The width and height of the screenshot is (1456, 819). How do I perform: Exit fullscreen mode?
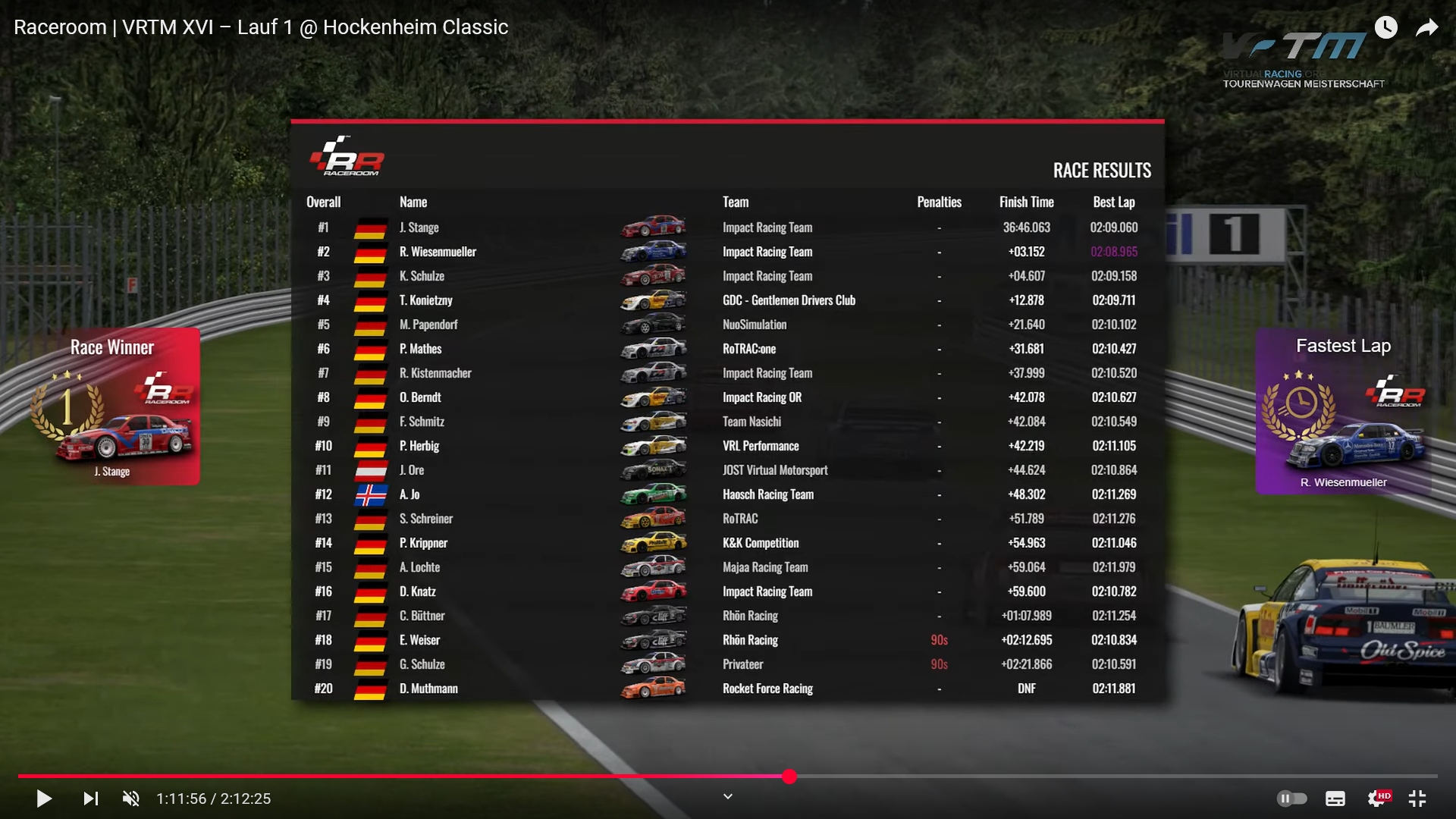click(x=1417, y=799)
